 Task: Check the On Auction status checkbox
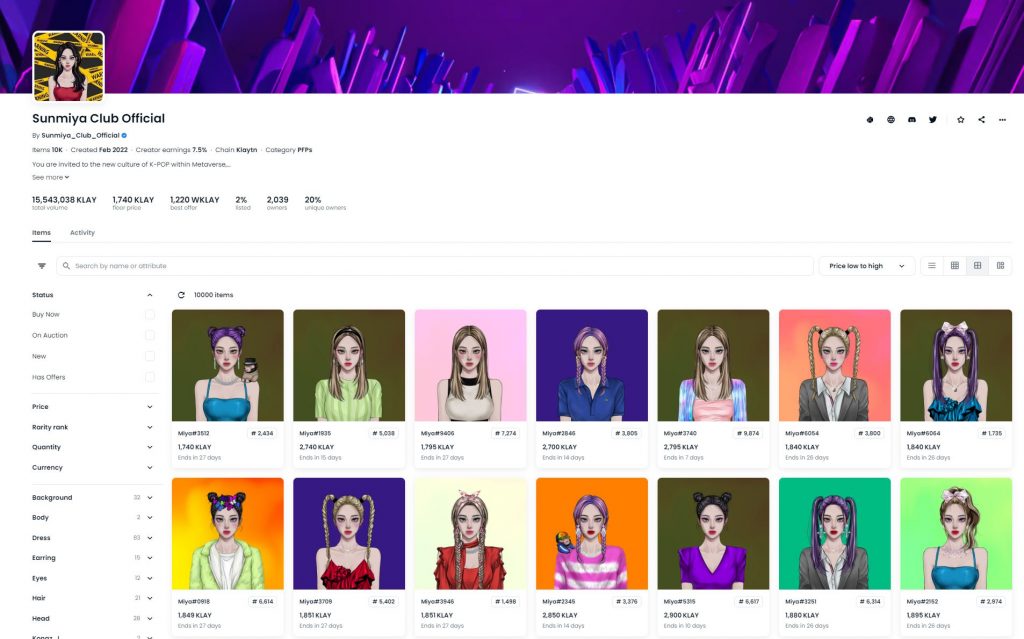point(150,335)
